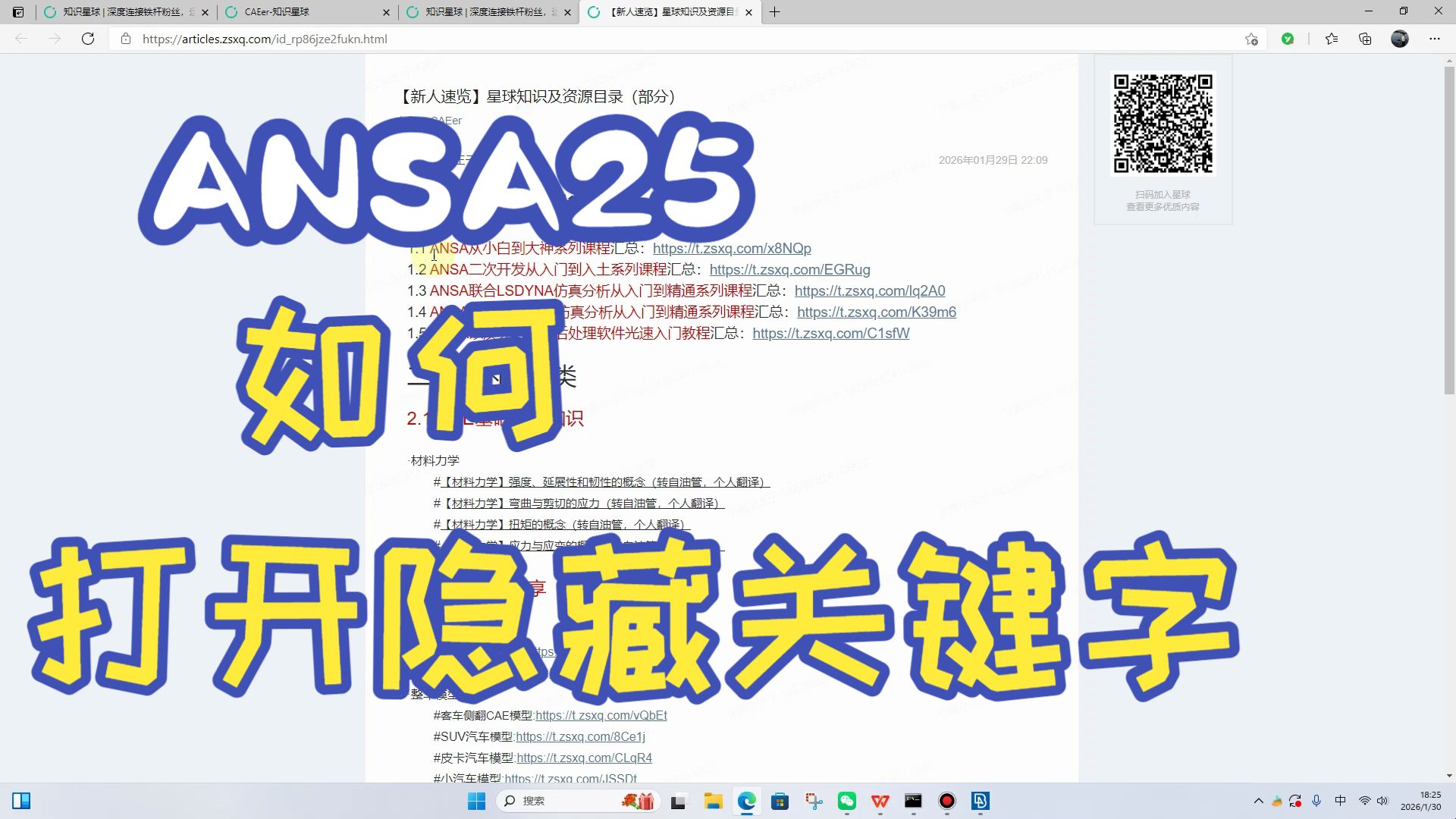Toggle the Chinese IME indicator 中
Screen dimensions: 1456x819
(1341, 802)
